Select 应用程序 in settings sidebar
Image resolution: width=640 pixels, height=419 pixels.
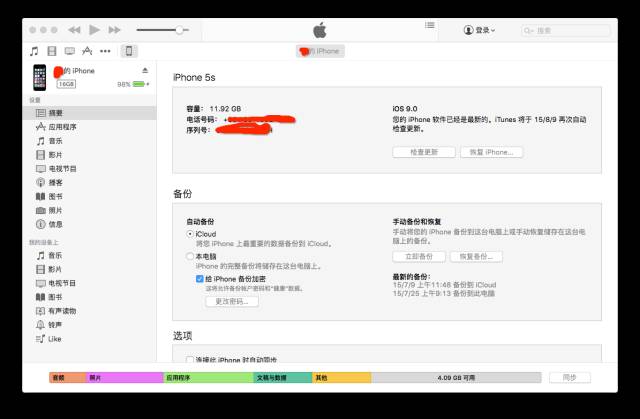coord(90,127)
